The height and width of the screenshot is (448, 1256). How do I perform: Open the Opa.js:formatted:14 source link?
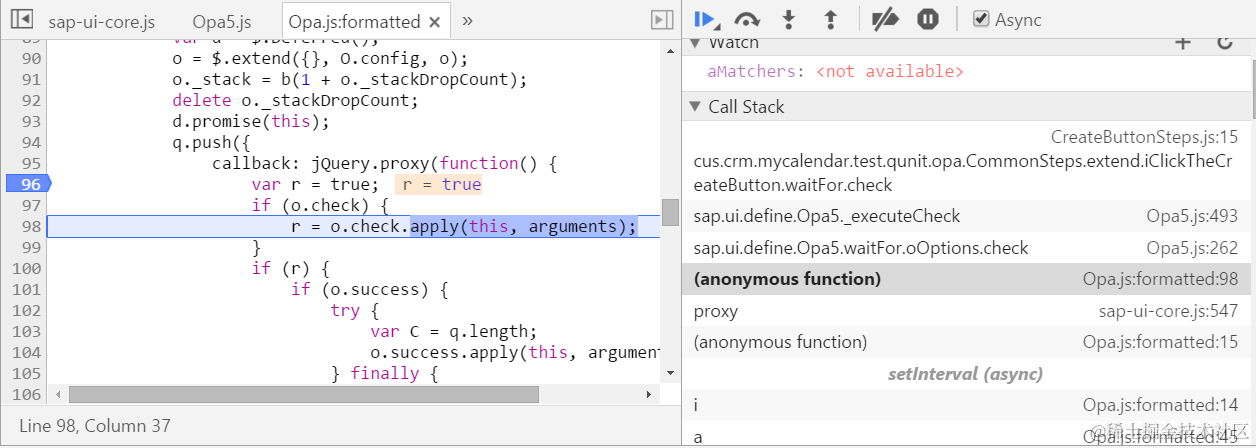pos(1160,405)
